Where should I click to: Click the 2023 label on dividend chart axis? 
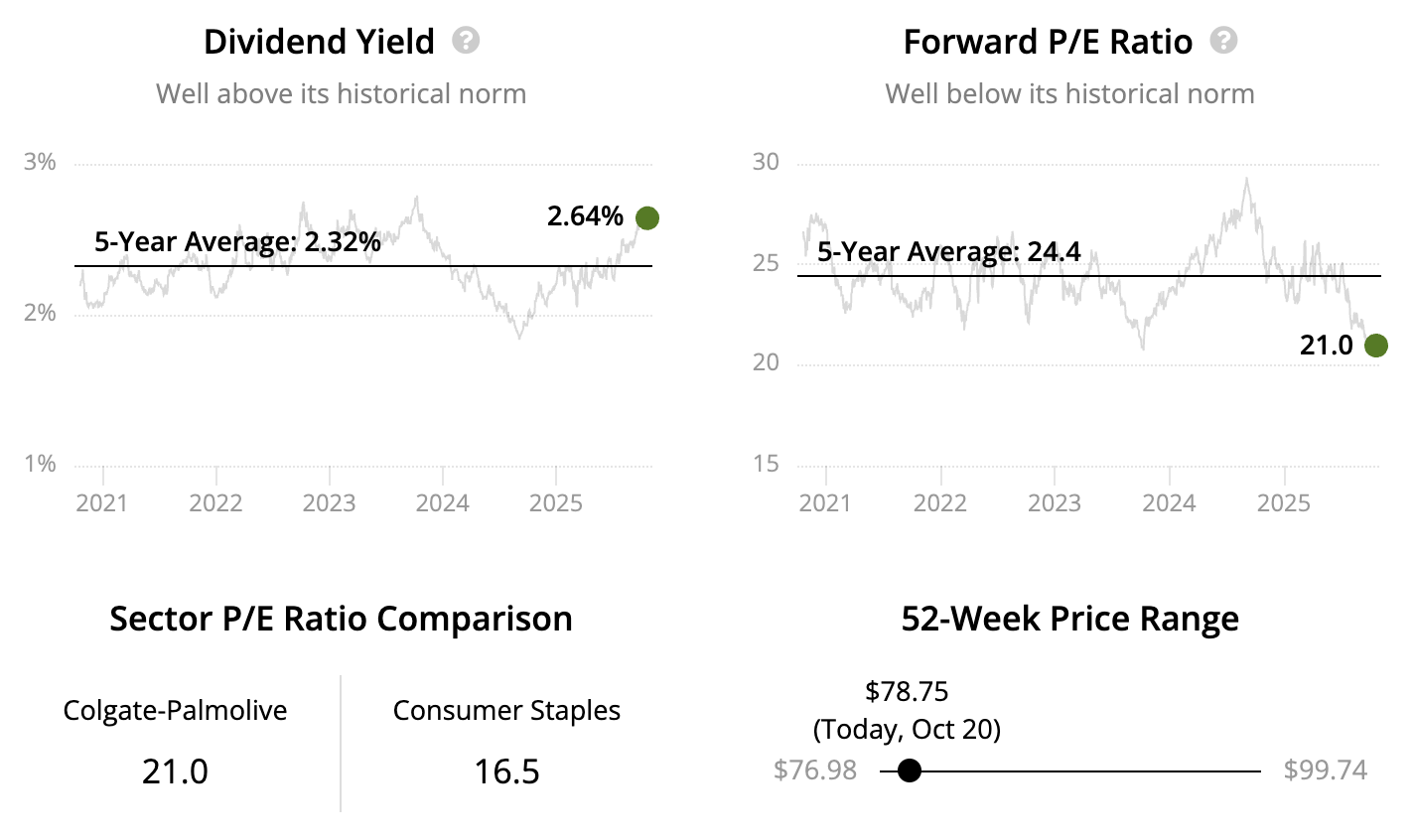[329, 502]
